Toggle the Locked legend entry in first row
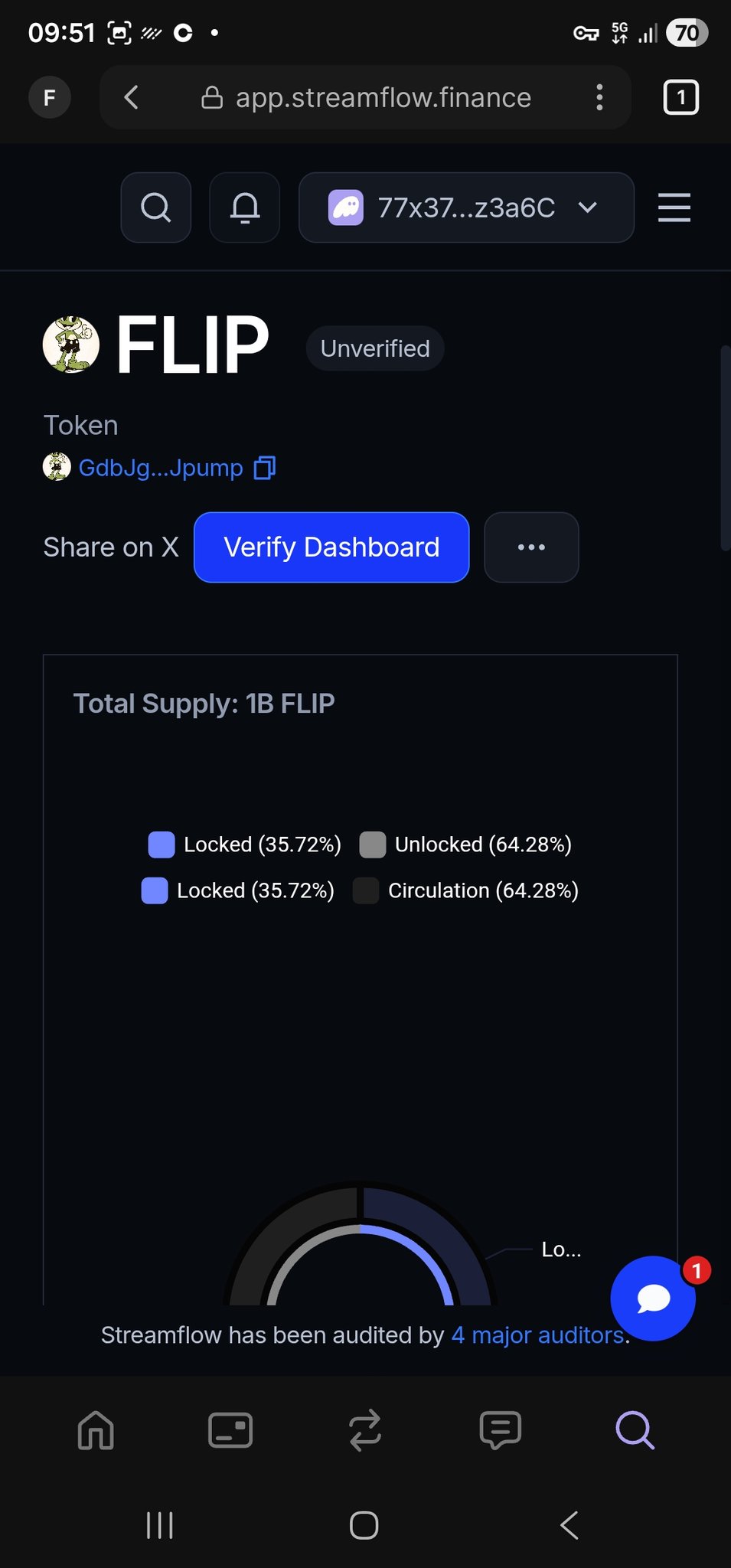The height and width of the screenshot is (1568, 731). click(245, 844)
